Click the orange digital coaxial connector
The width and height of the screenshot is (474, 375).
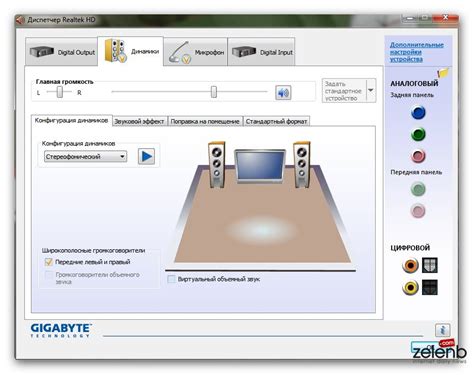tap(410, 266)
